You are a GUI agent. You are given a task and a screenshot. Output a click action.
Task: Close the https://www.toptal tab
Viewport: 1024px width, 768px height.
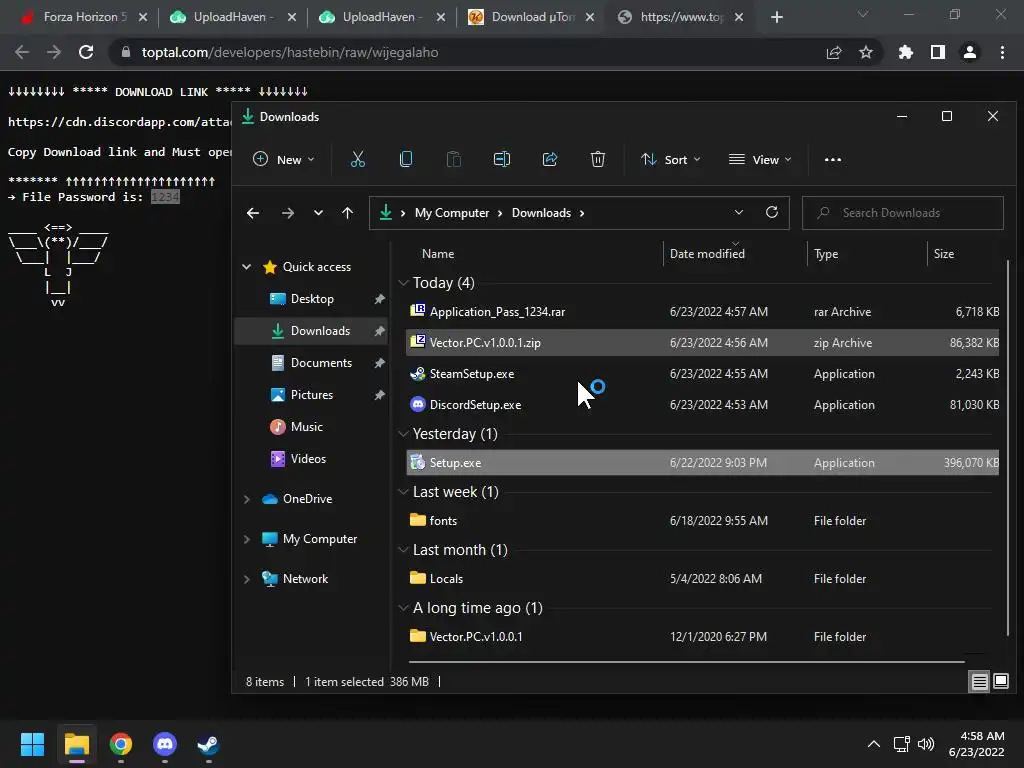pos(739,17)
